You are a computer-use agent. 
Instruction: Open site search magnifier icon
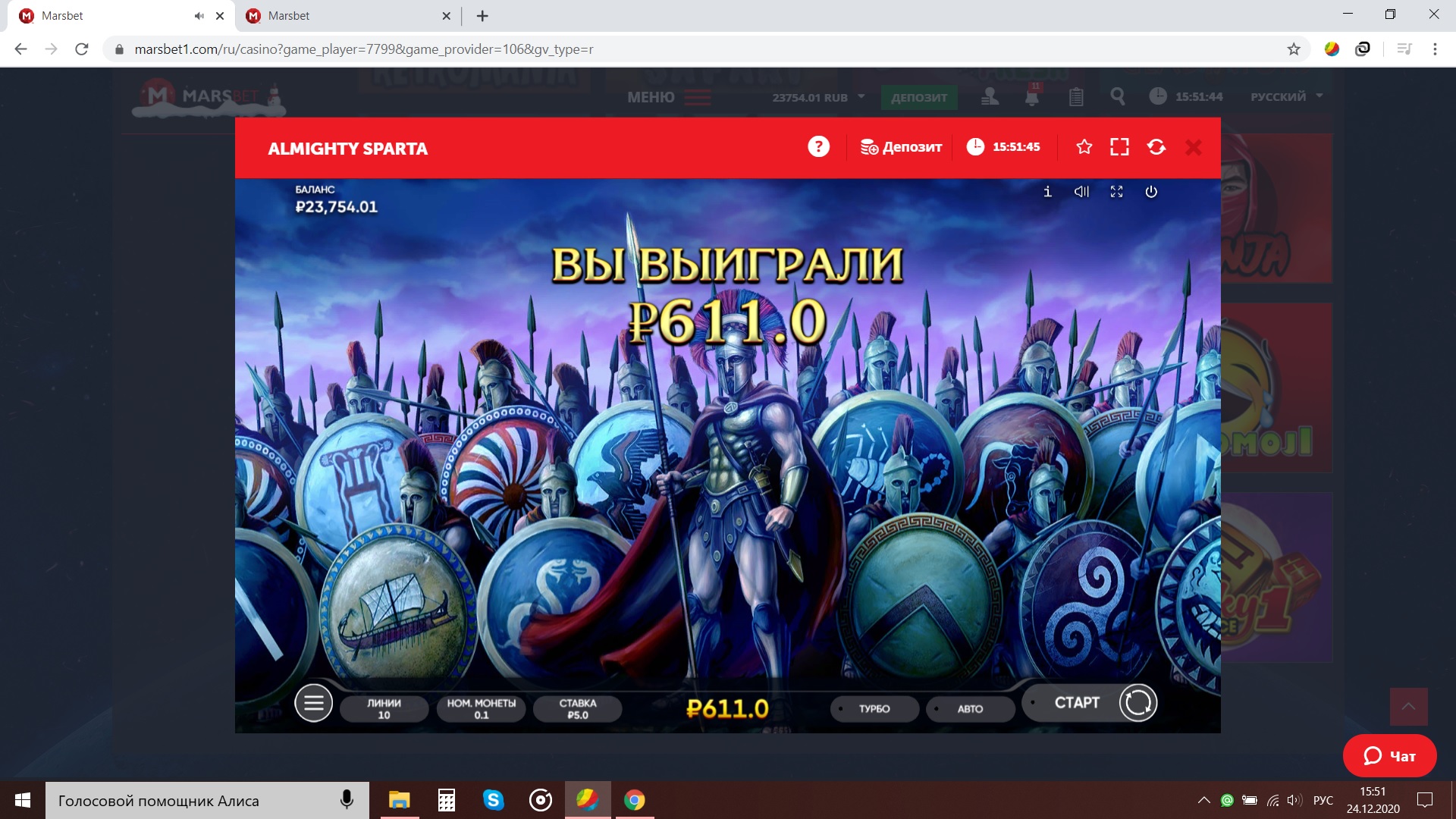click(1117, 96)
